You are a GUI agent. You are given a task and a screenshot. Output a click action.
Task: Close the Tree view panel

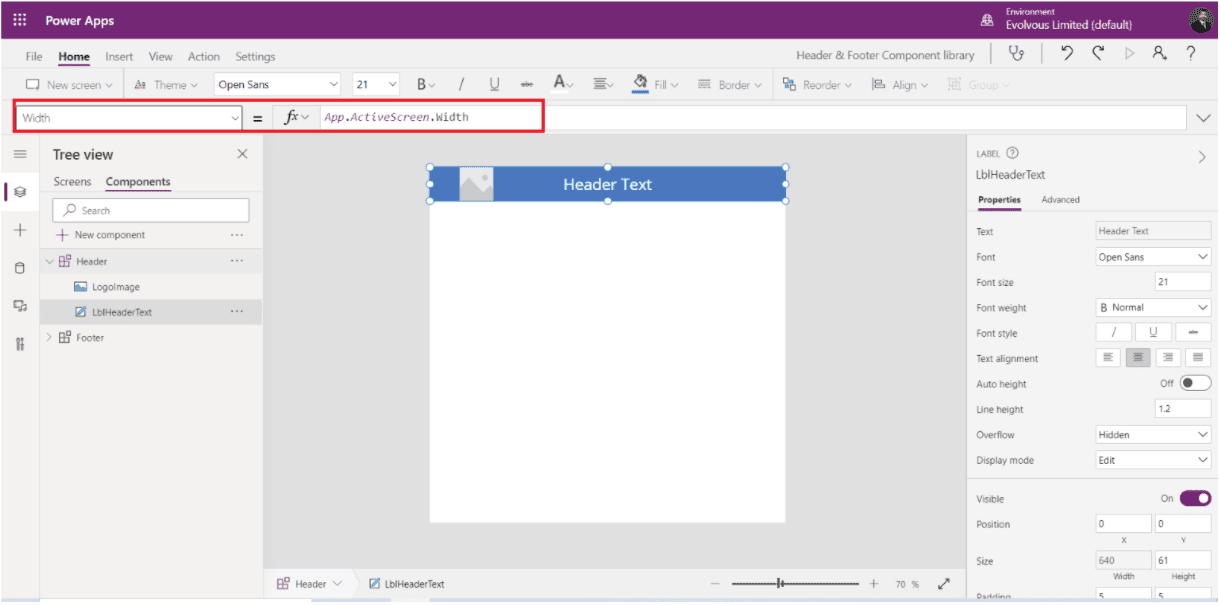point(242,154)
